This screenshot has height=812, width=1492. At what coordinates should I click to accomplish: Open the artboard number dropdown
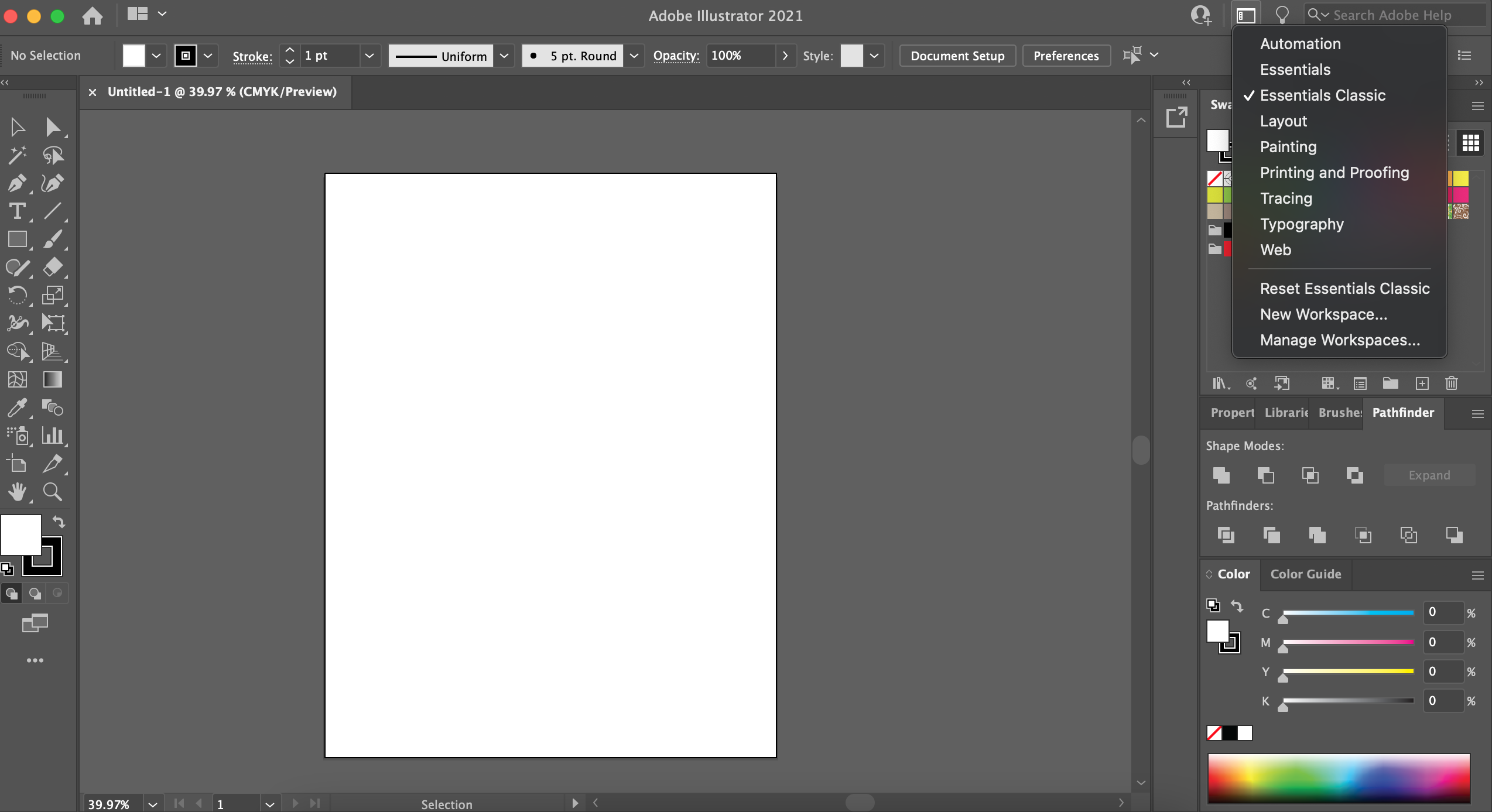[x=269, y=804]
